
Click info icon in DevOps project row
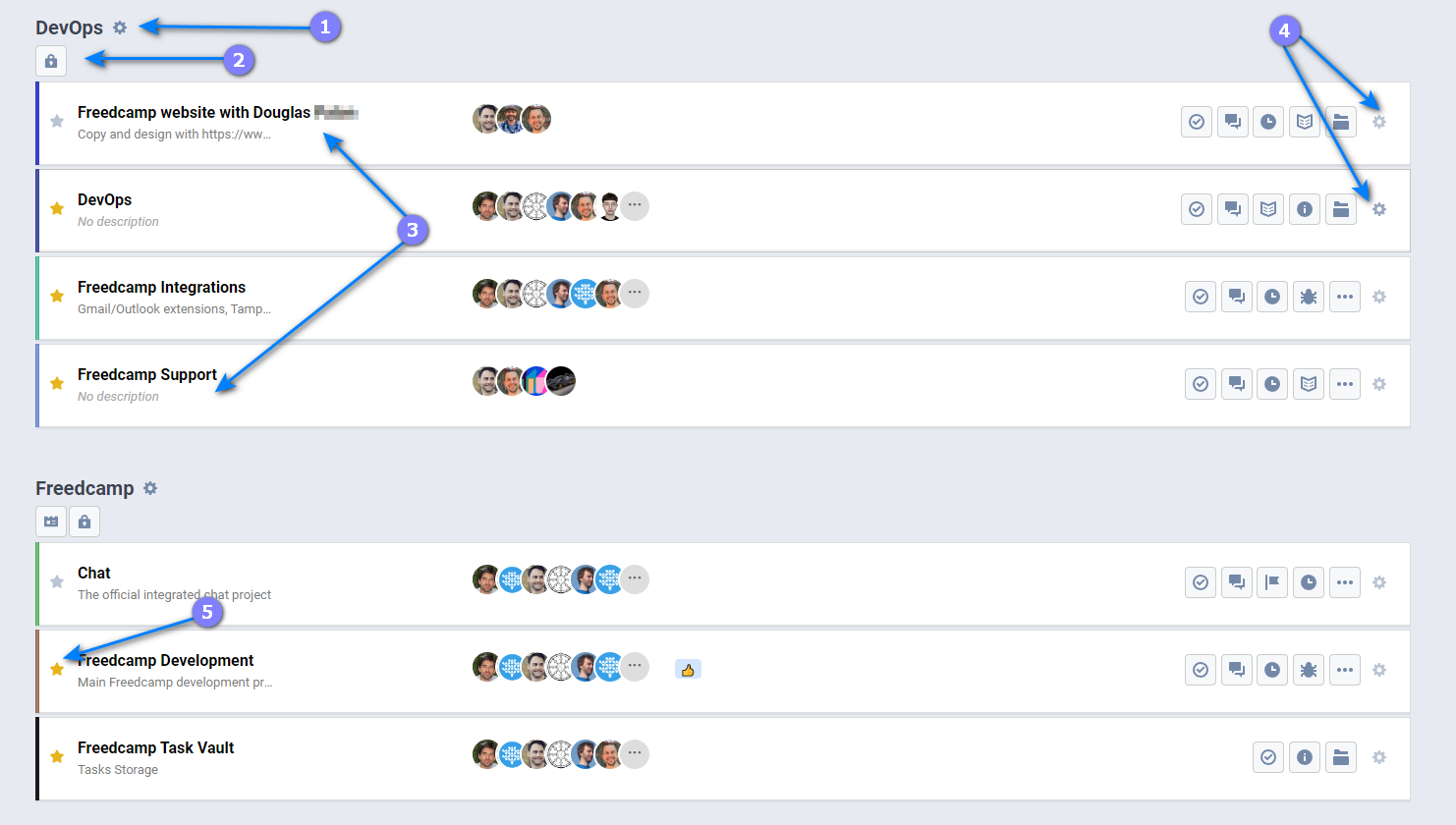(x=1305, y=209)
